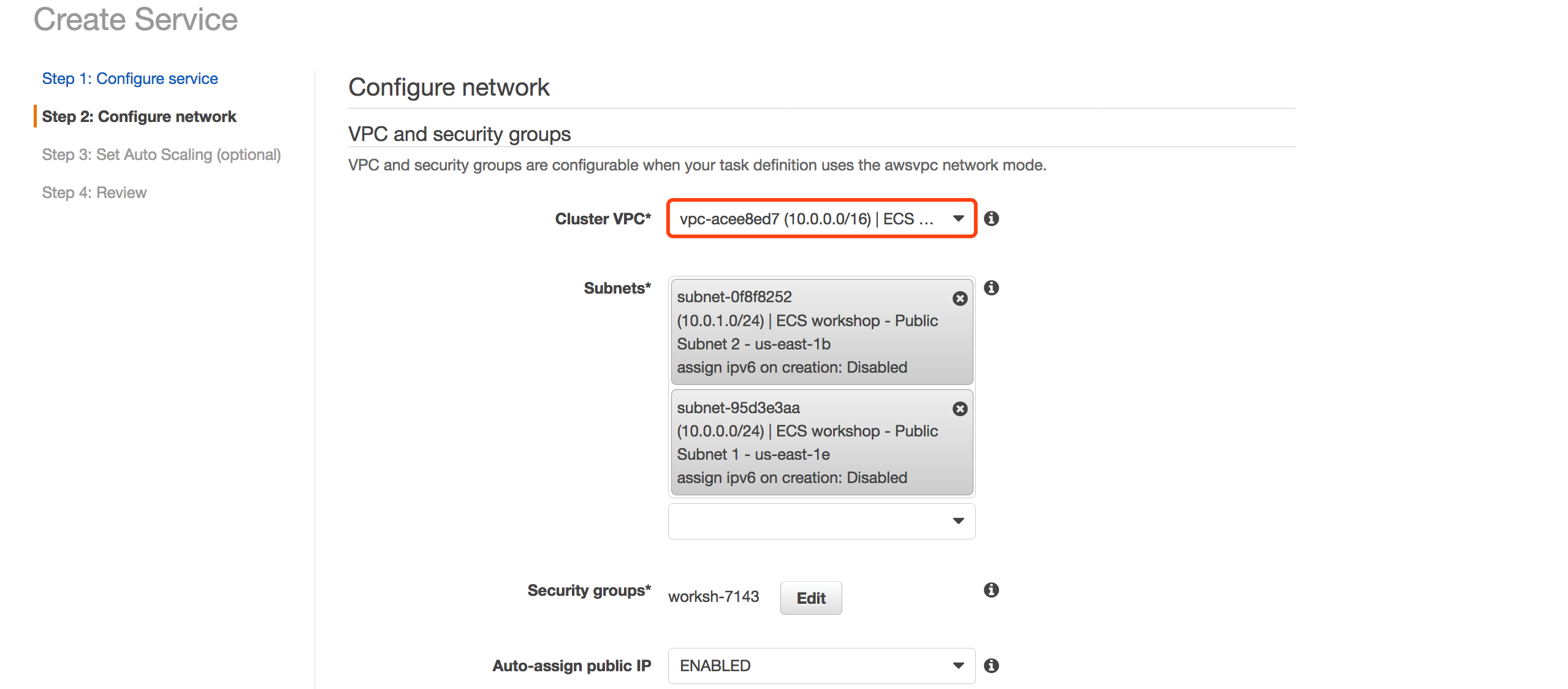Select Step 4: Review
Viewport: 1568px width, 689px height.
point(94,192)
